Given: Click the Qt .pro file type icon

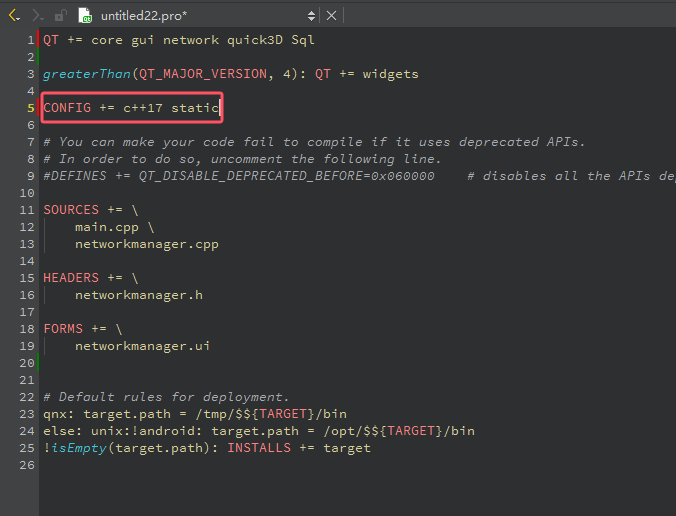Looking at the screenshot, I should [85, 15].
